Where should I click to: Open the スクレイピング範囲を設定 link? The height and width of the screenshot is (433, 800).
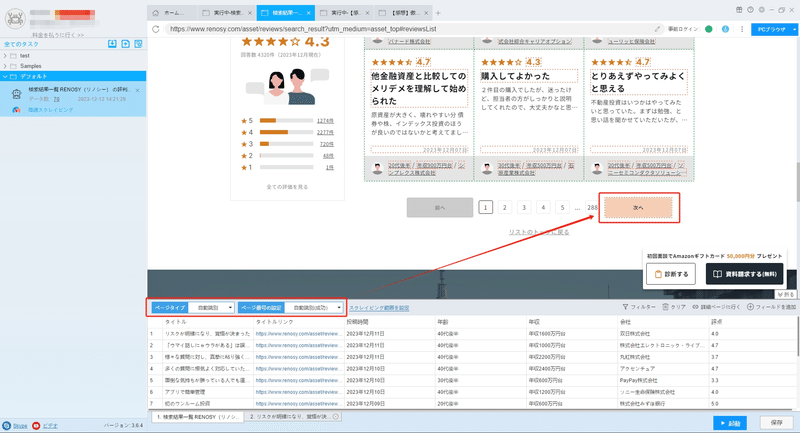(379, 308)
